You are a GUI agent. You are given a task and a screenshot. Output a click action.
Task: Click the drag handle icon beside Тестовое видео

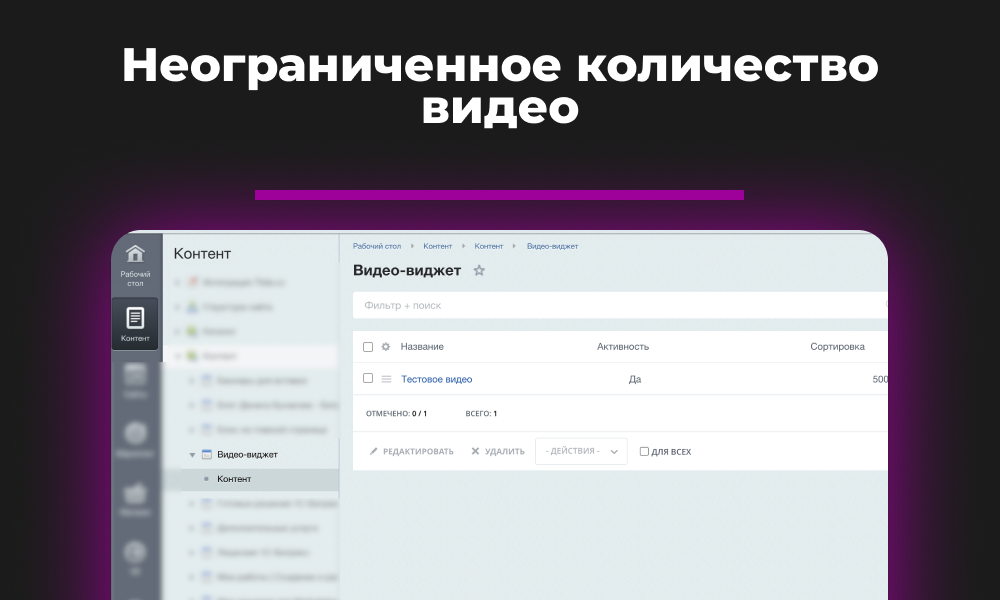pos(385,378)
